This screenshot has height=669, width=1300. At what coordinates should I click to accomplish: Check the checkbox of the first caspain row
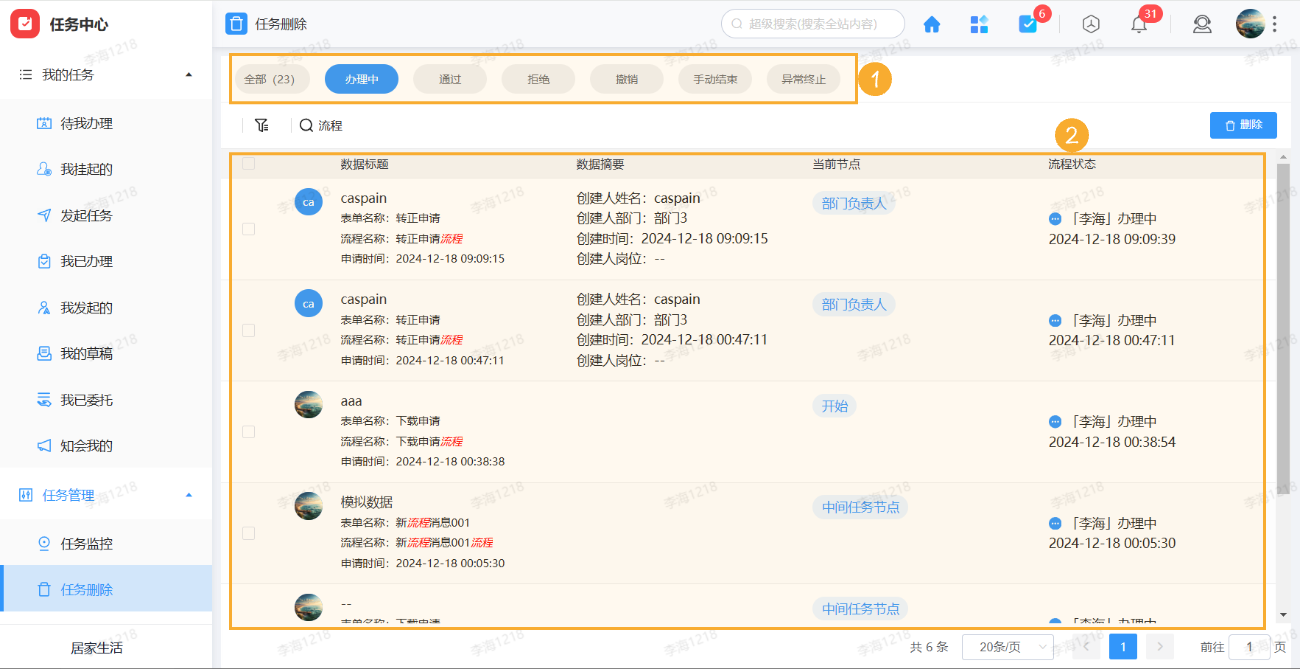coord(246,227)
